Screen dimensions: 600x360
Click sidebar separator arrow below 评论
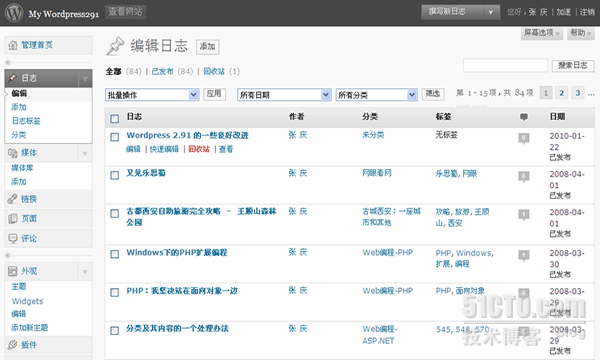(8, 256)
